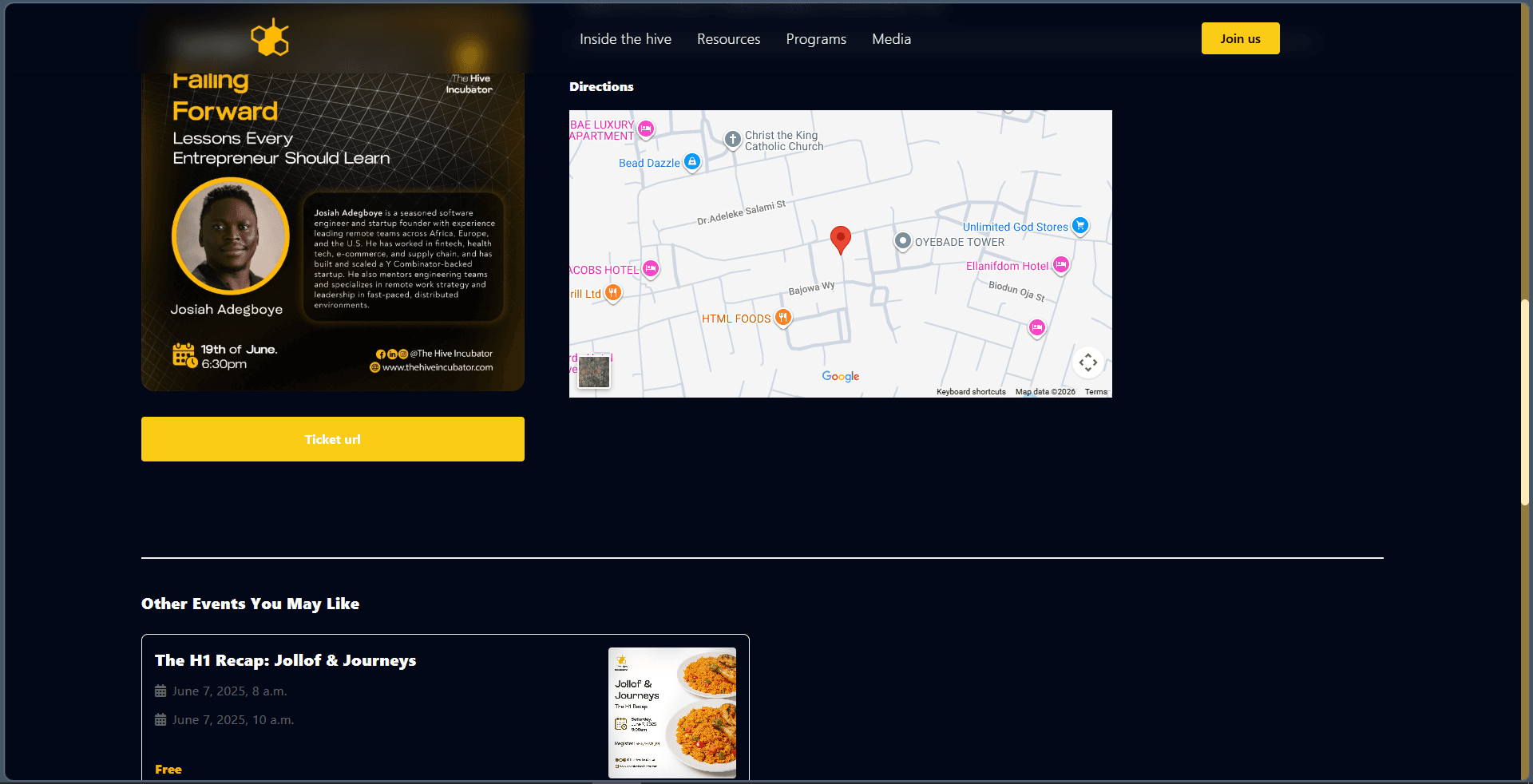This screenshot has width=1533, height=784.
Task: Click the ACOBS HOTEL marker icon
Action: click(x=651, y=269)
